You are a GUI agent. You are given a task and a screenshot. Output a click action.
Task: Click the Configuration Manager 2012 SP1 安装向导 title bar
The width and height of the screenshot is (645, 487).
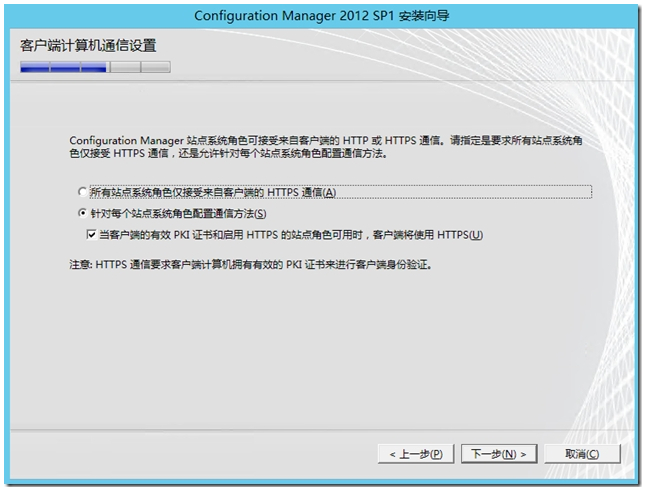coord(322,16)
